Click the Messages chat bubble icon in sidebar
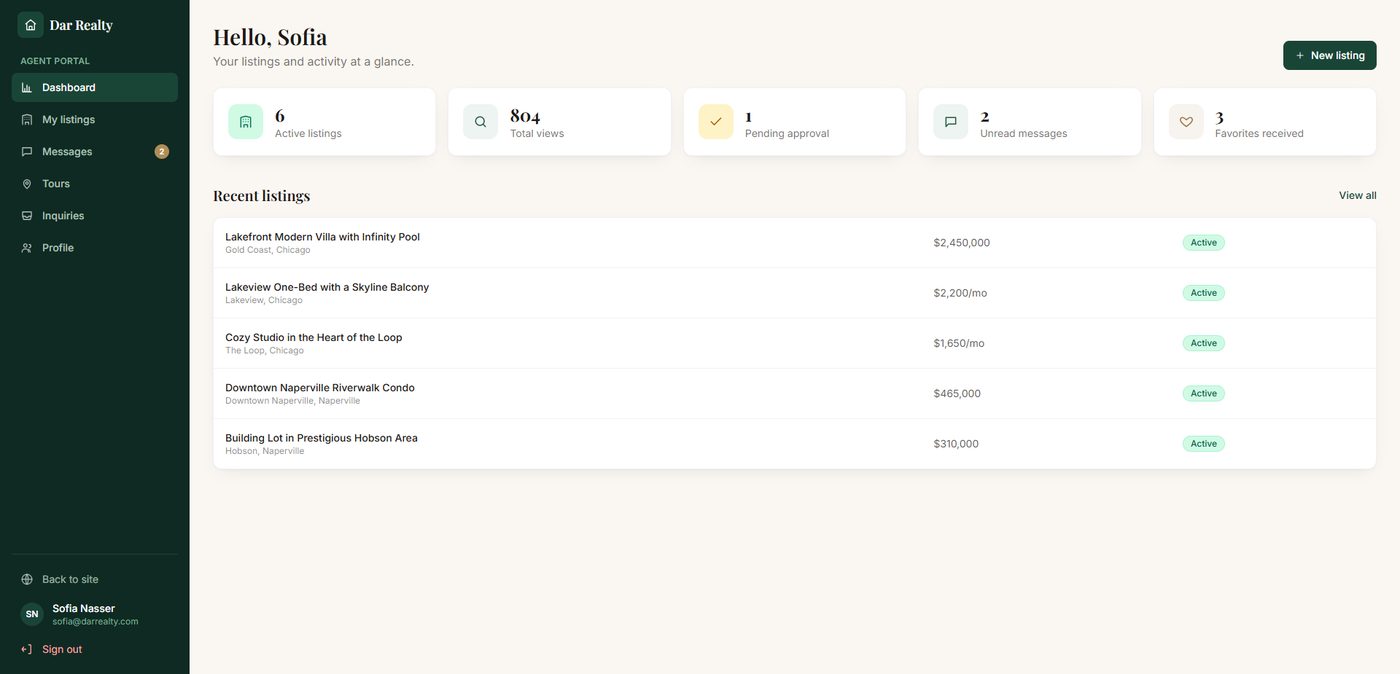Viewport: 1400px width, 674px height. [x=27, y=152]
